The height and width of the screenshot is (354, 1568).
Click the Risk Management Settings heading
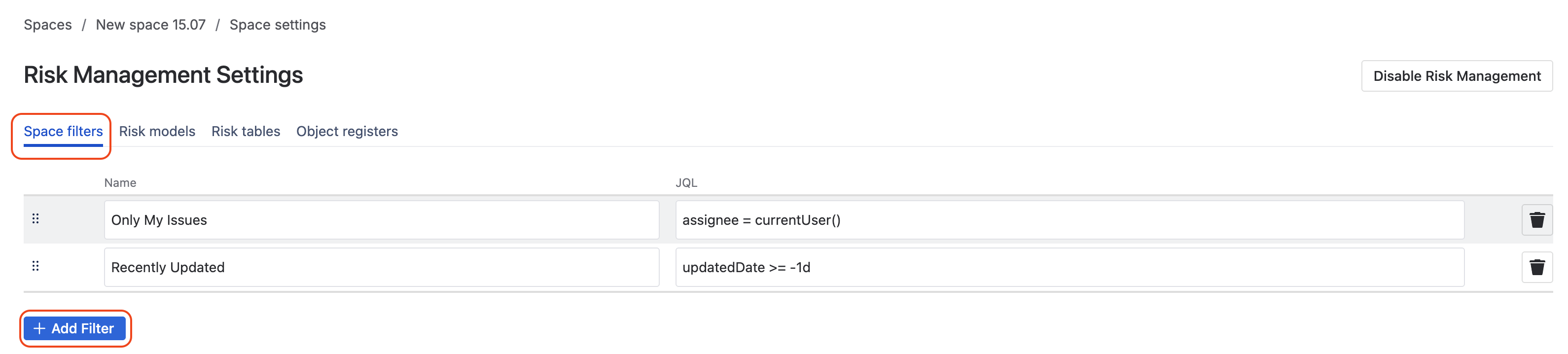point(163,75)
